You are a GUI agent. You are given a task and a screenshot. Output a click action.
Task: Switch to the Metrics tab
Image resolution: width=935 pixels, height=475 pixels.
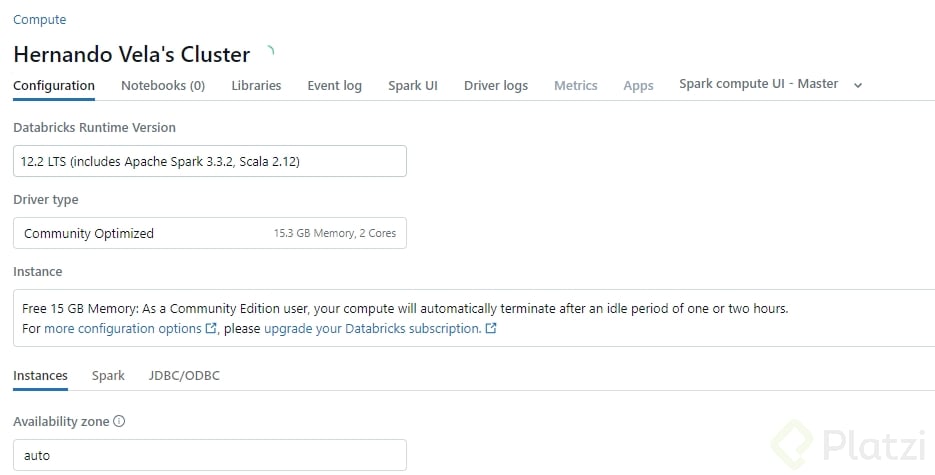point(576,86)
